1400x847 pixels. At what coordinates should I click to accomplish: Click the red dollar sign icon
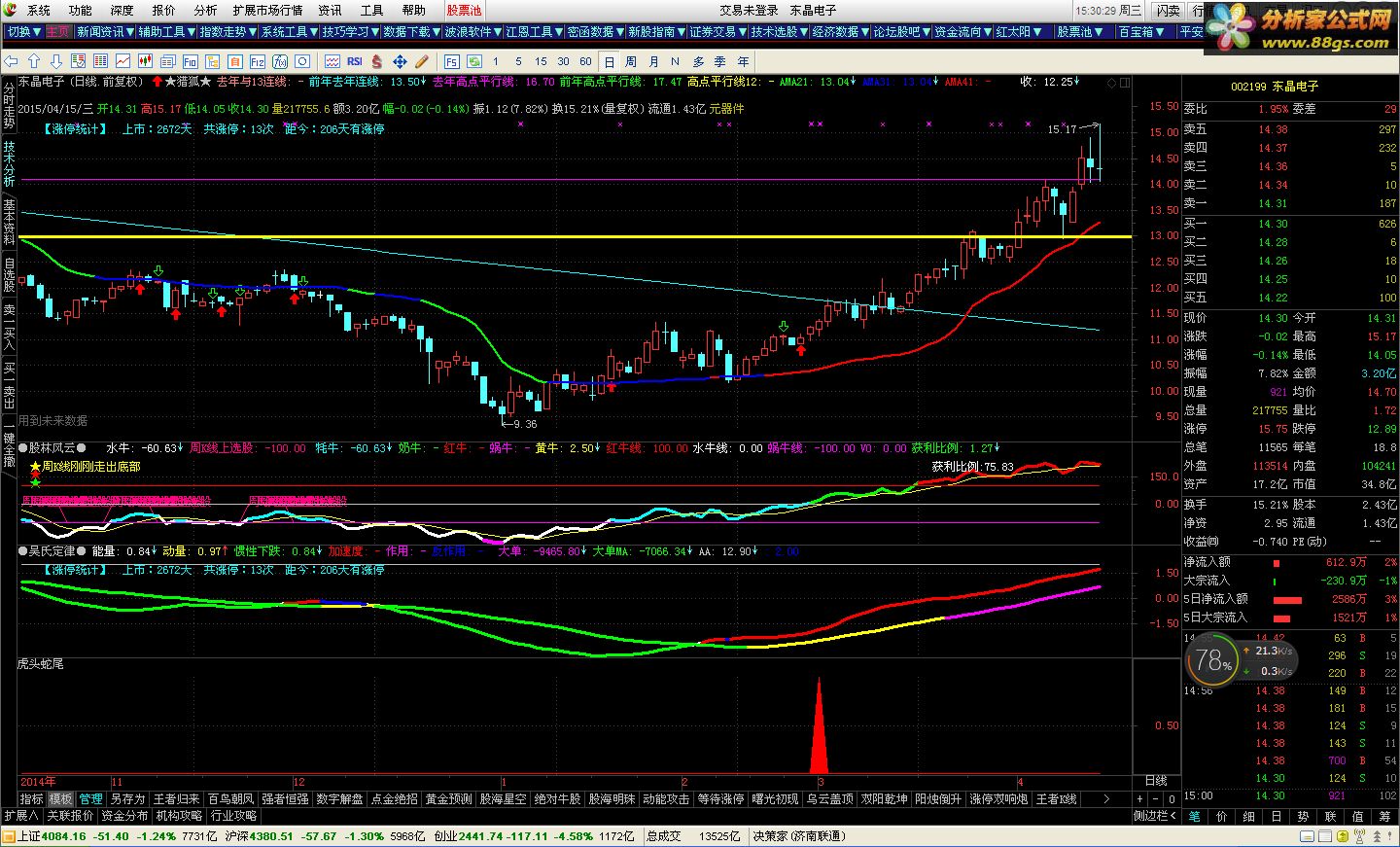point(376,61)
